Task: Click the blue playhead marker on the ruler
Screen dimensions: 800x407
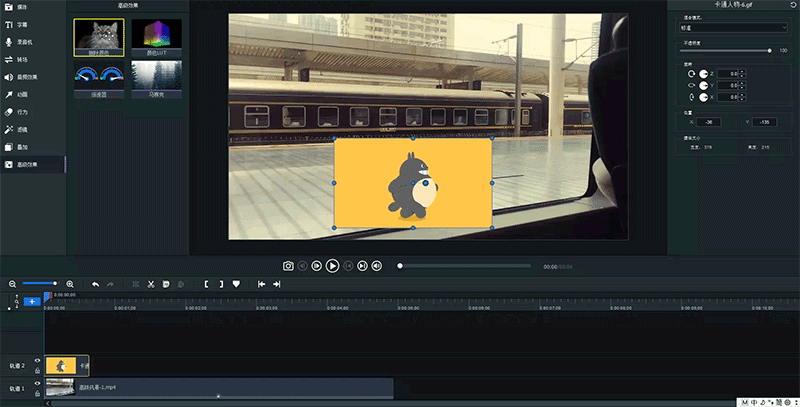Action: [x=47, y=296]
